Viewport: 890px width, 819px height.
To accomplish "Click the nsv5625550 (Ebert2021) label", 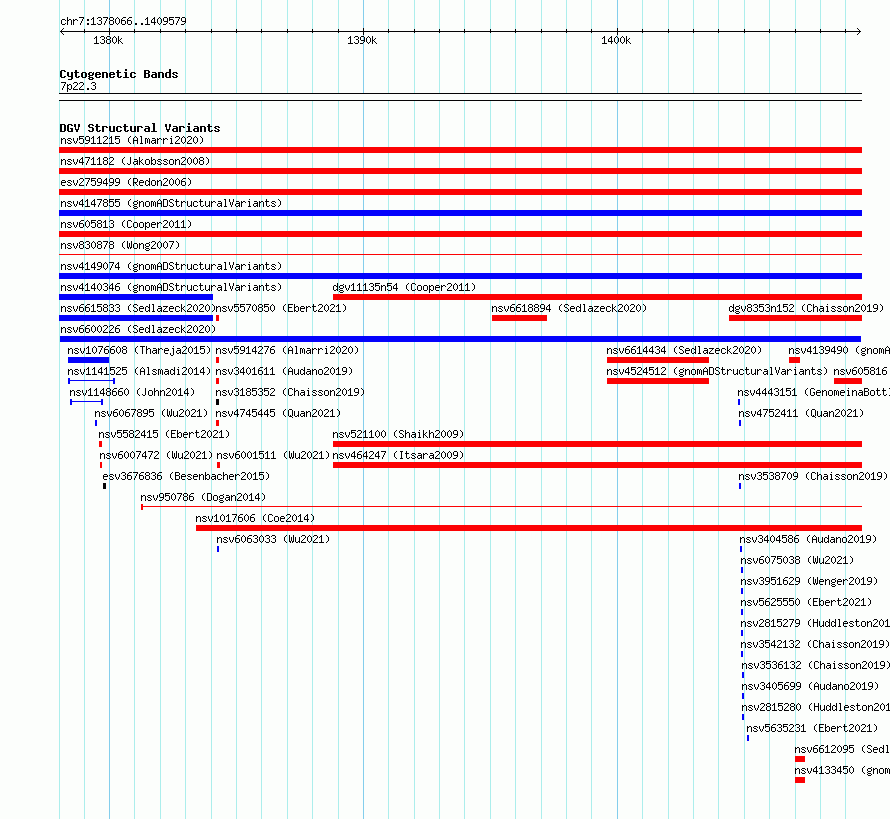I will click(806, 602).
